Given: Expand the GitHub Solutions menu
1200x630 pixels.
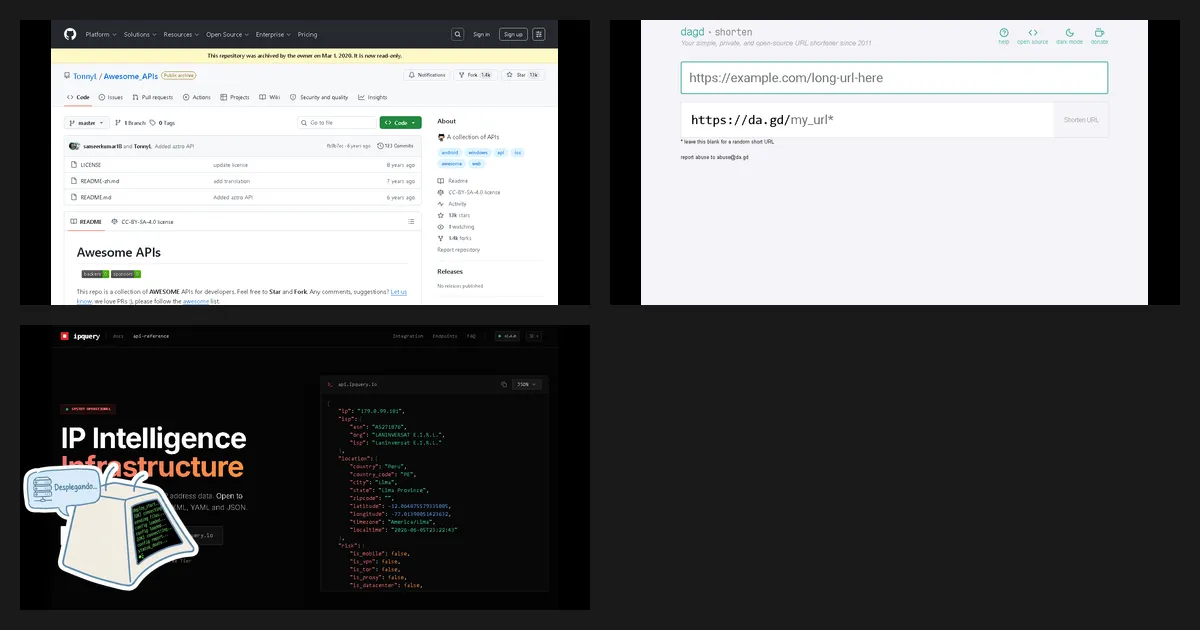Looking at the screenshot, I should point(139,34).
